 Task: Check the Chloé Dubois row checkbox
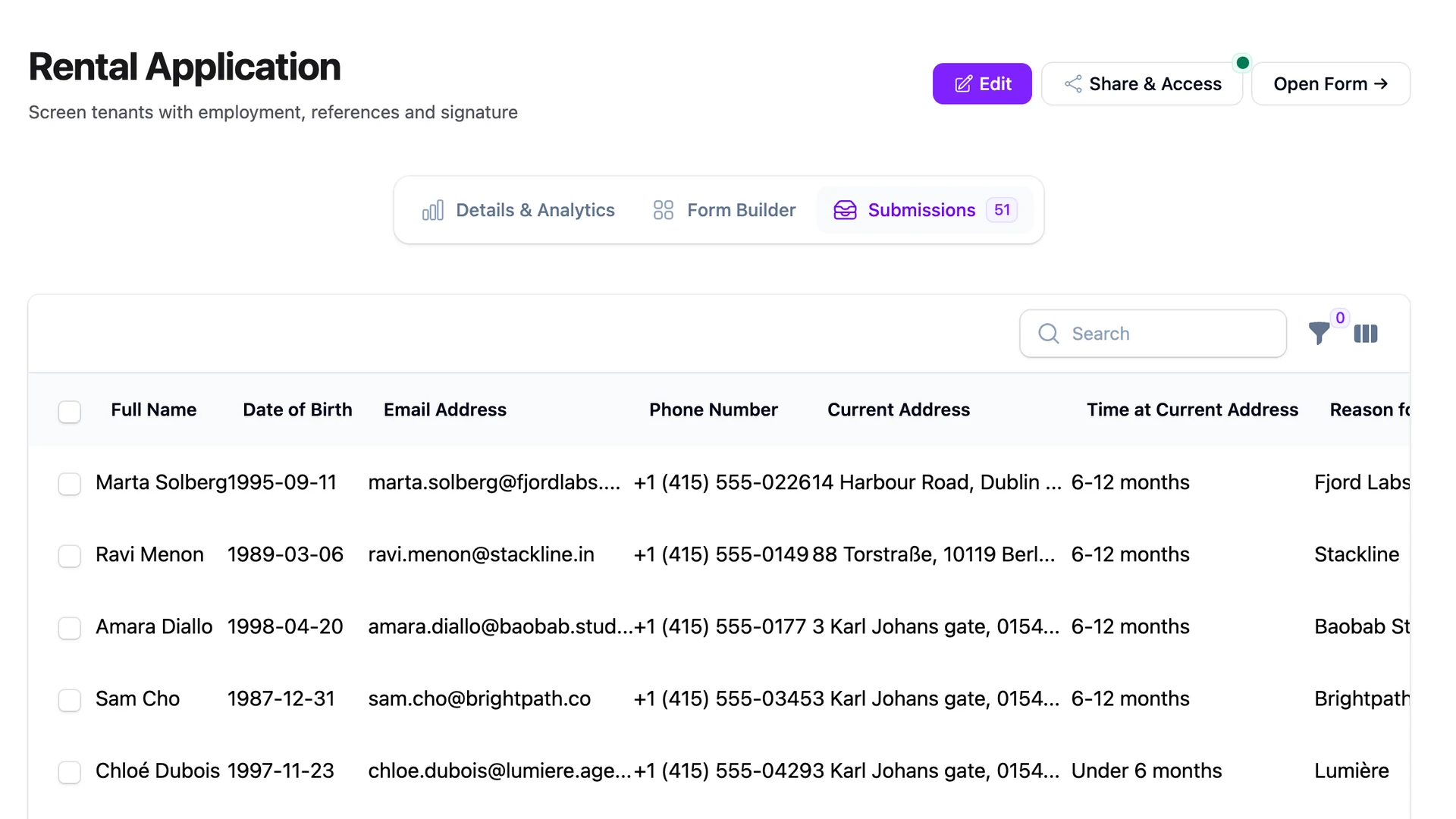[x=70, y=772]
